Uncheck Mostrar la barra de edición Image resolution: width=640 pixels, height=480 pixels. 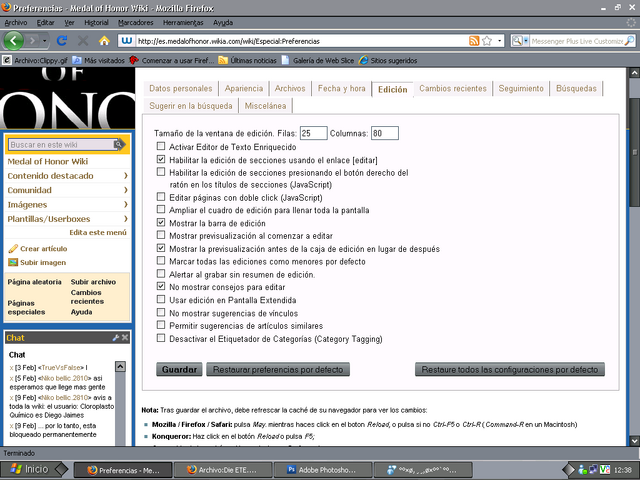click(x=161, y=222)
